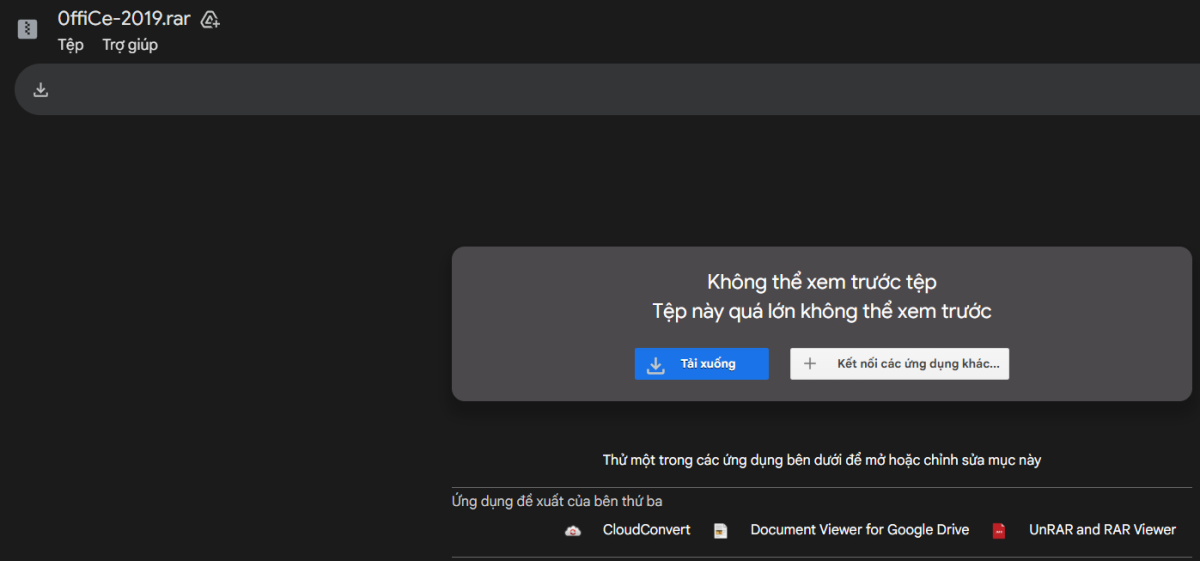Select UnRAR and RAR Viewer label
The height and width of the screenshot is (561, 1200).
tap(1102, 530)
